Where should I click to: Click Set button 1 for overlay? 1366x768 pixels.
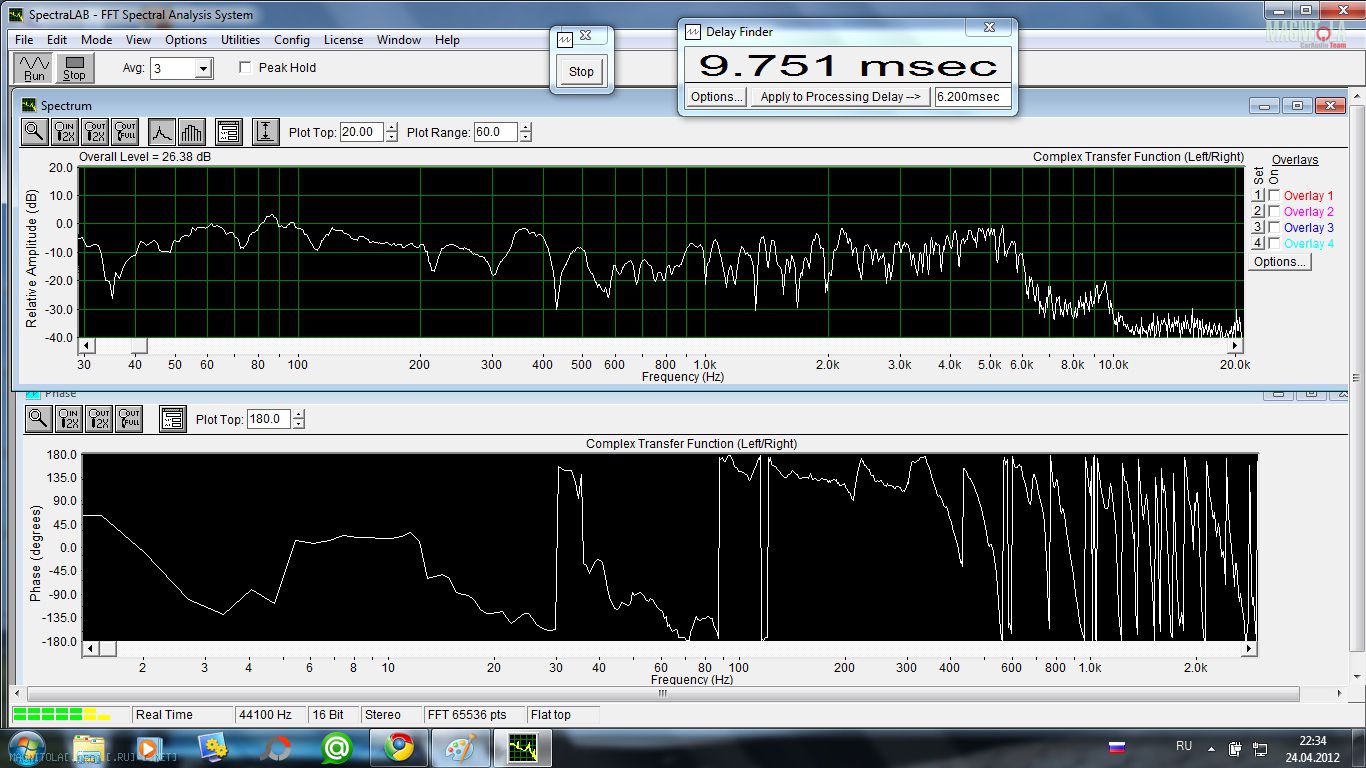tap(1258, 196)
